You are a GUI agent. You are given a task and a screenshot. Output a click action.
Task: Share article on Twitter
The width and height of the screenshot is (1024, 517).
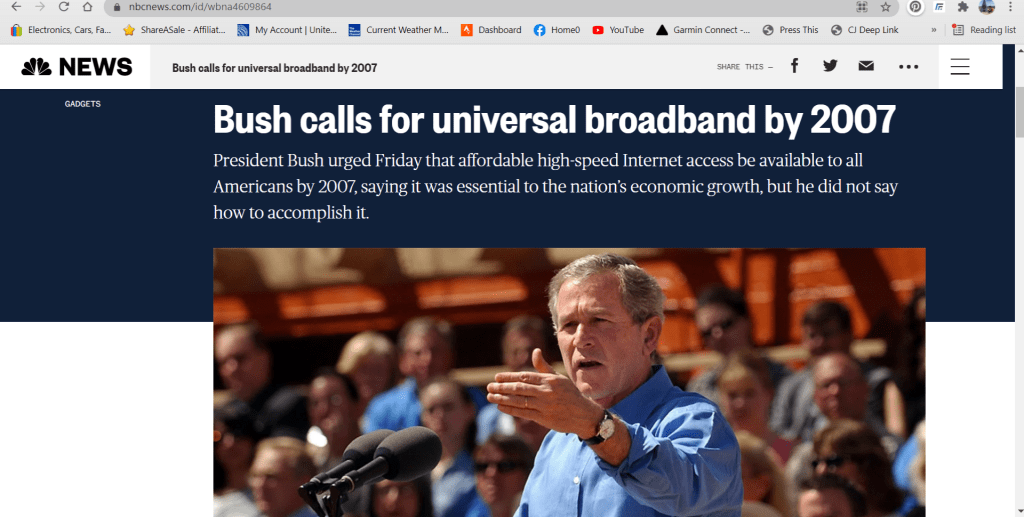pos(830,66)
